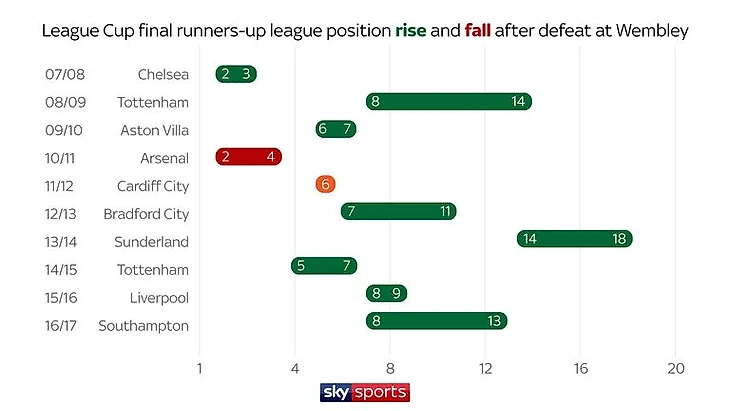Click the green word 'rise' in title
Viewport: 730px width, 411px height.
(412, 32)
